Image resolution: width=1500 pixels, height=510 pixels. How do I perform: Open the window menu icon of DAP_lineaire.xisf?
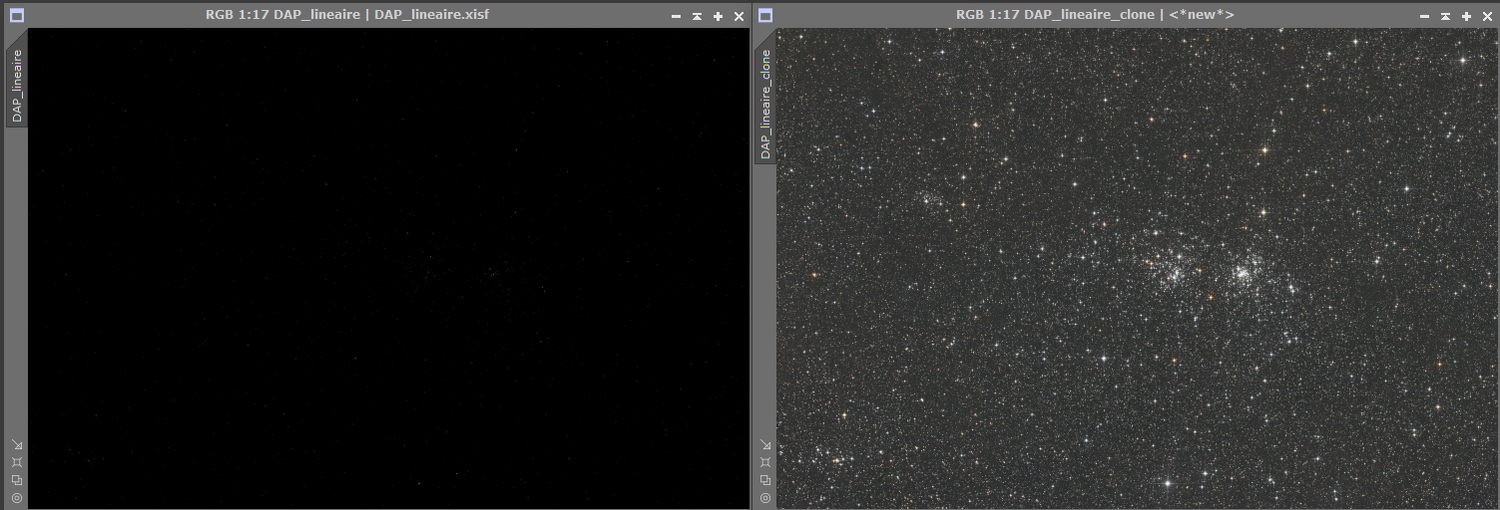(17, 15)
